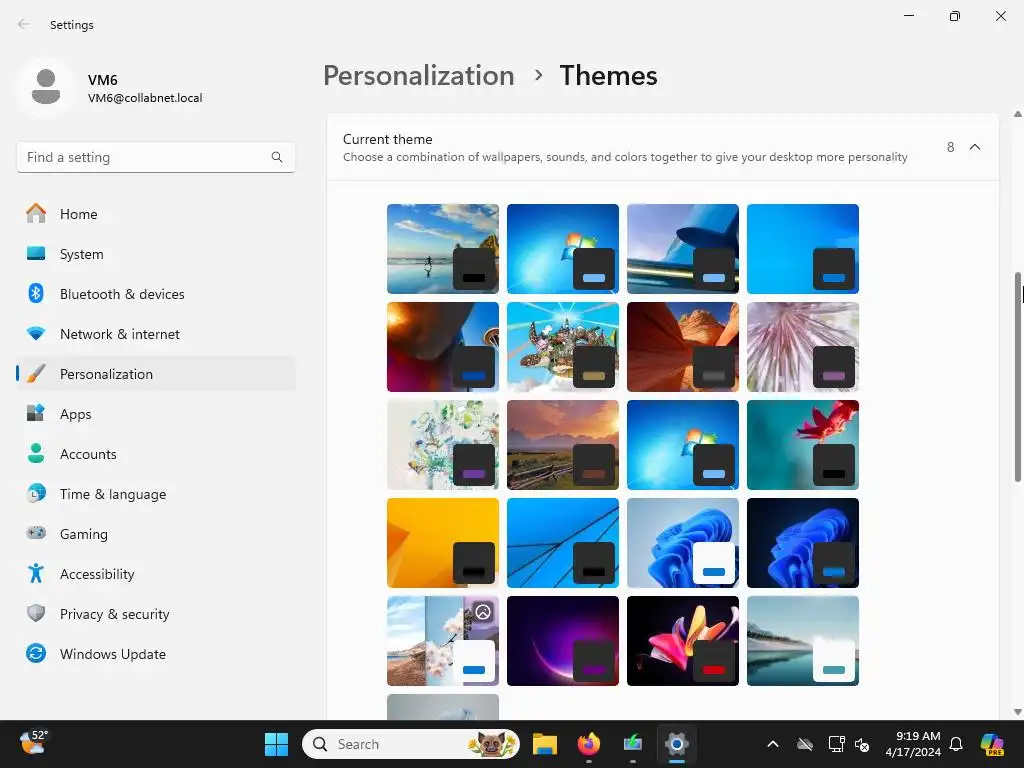
Task: Open Accounts settings
Action: point(155,454)
